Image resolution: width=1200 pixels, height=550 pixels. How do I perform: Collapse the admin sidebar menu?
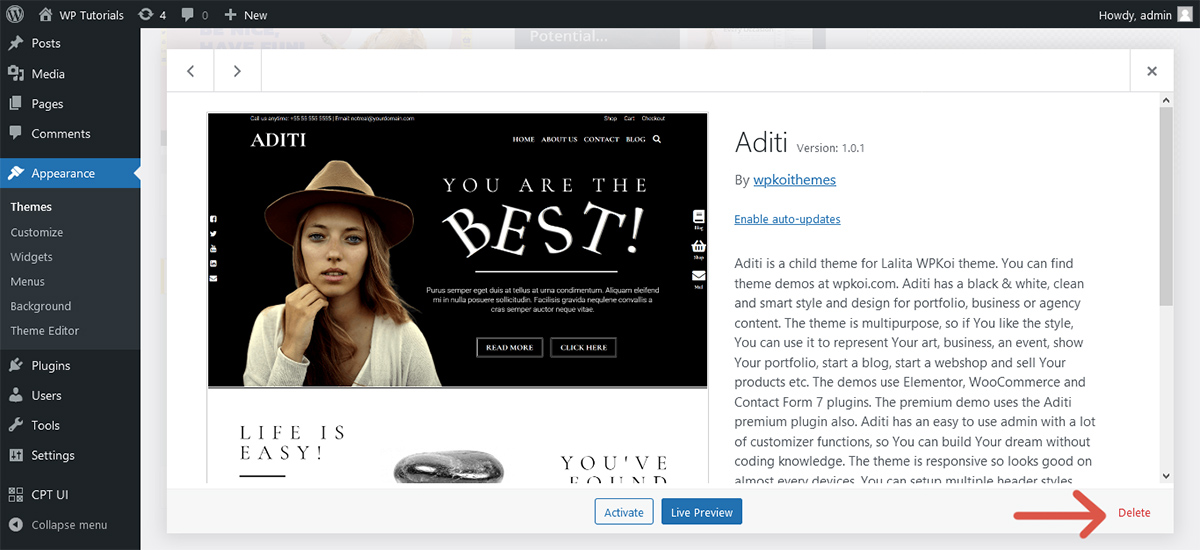pos(58,525)
